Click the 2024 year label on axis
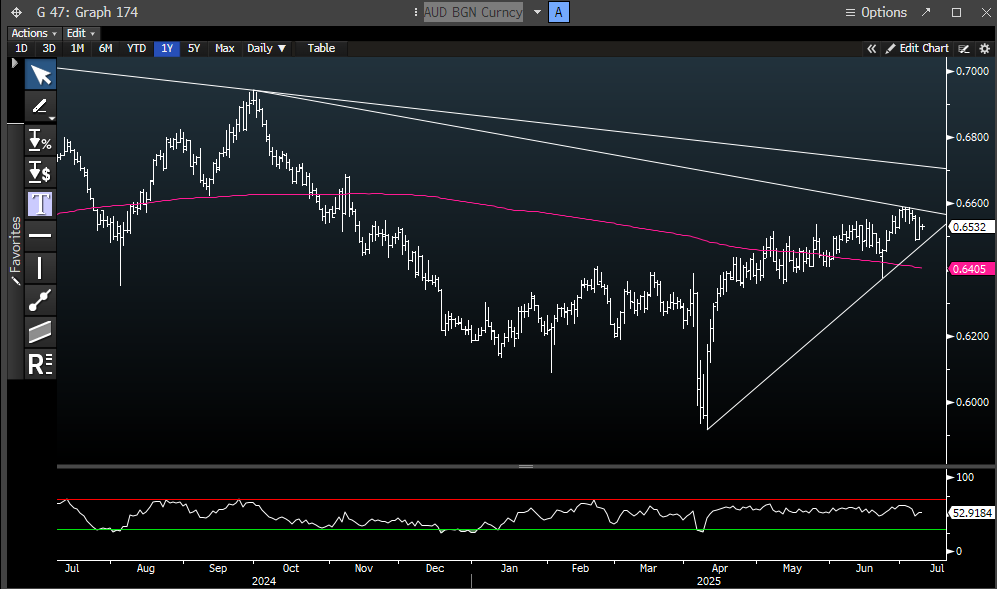The image size is (997, 589). click(264, 581)
